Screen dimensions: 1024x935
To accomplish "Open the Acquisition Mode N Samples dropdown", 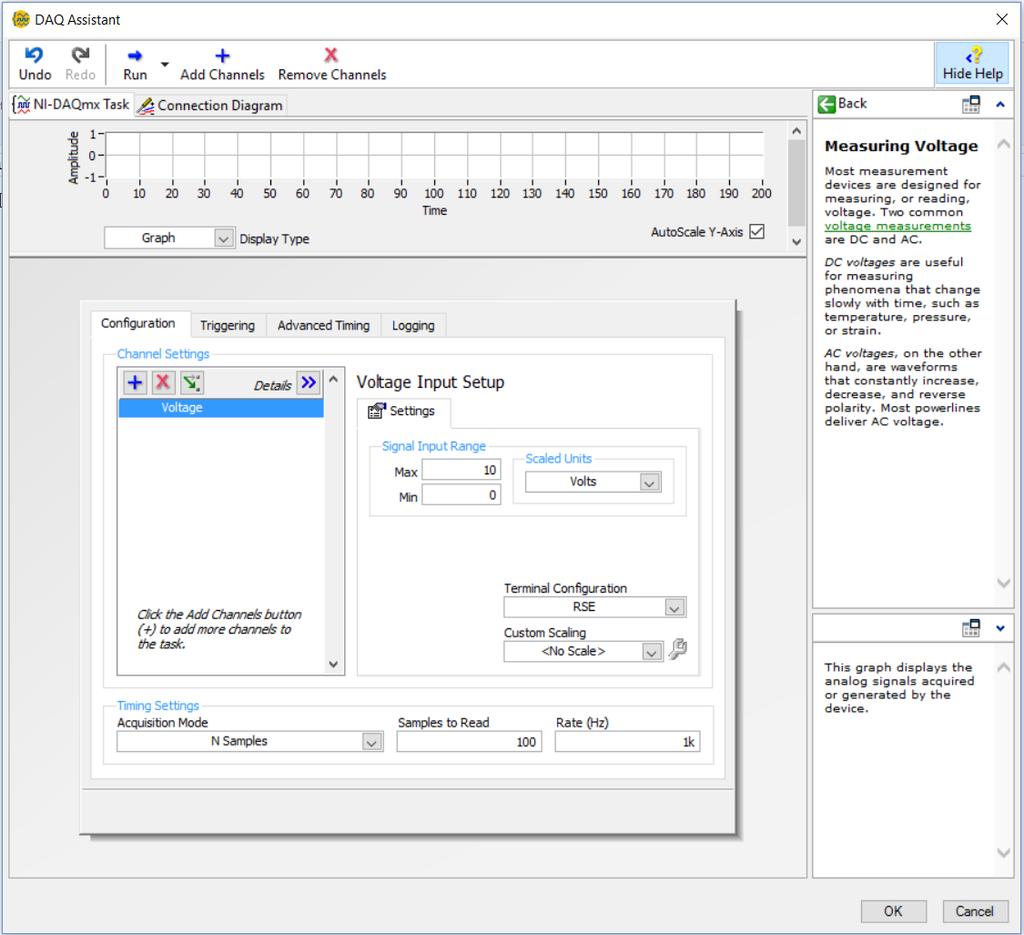I will tap(249, 741).
